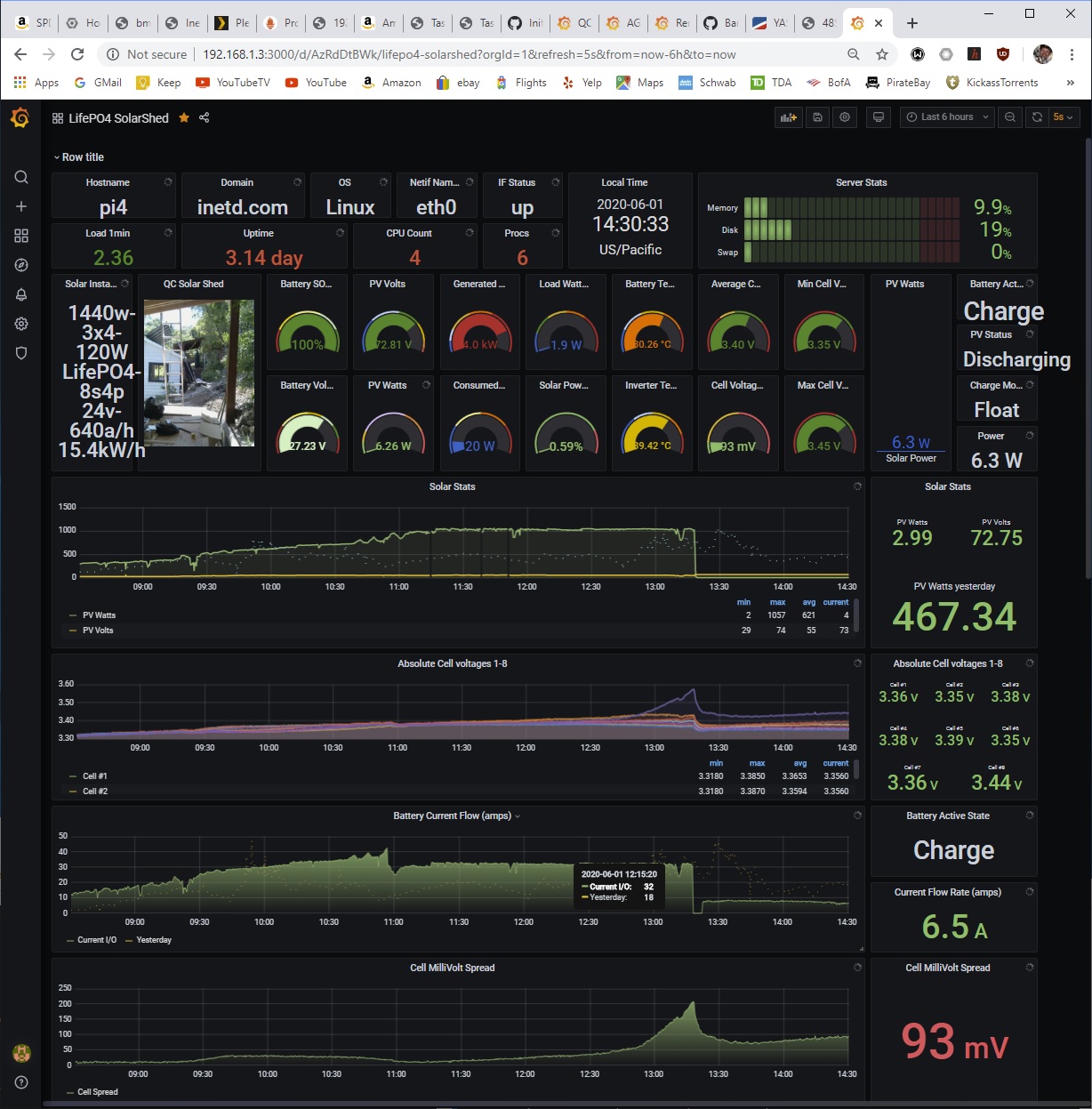Open the Grafana search in sidebar

(21, 177)
